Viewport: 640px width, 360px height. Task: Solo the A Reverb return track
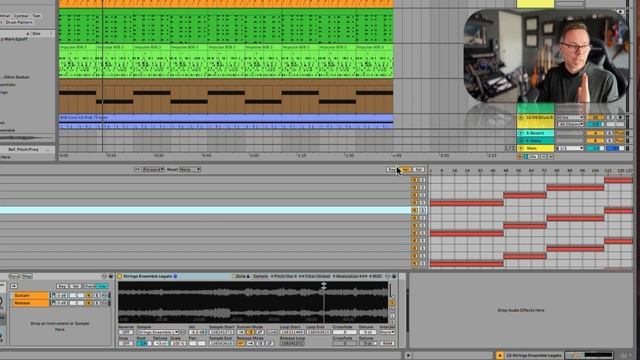609,133
